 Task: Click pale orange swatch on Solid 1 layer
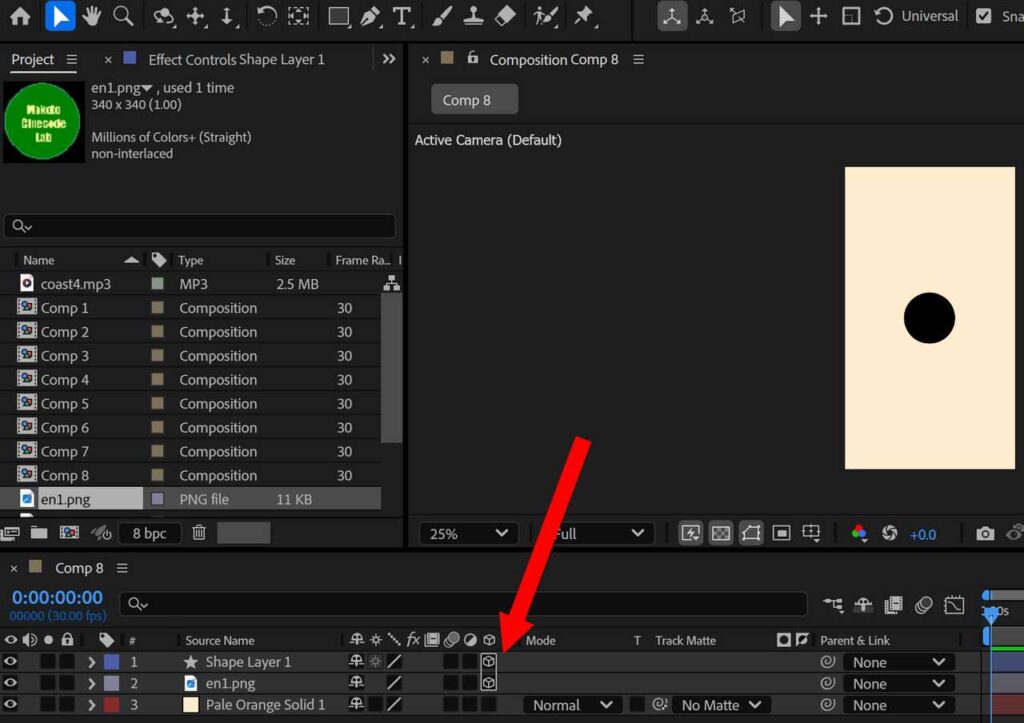click(191, 705)
